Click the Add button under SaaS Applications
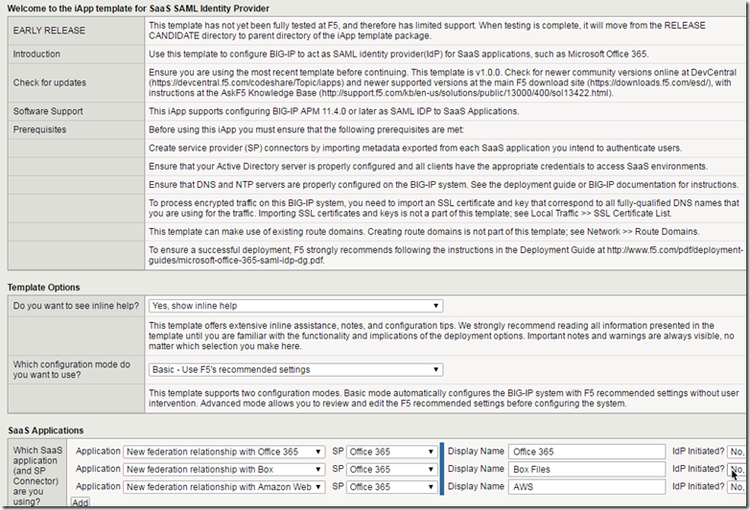The image size is (750, 510). (x=80, y=503)
